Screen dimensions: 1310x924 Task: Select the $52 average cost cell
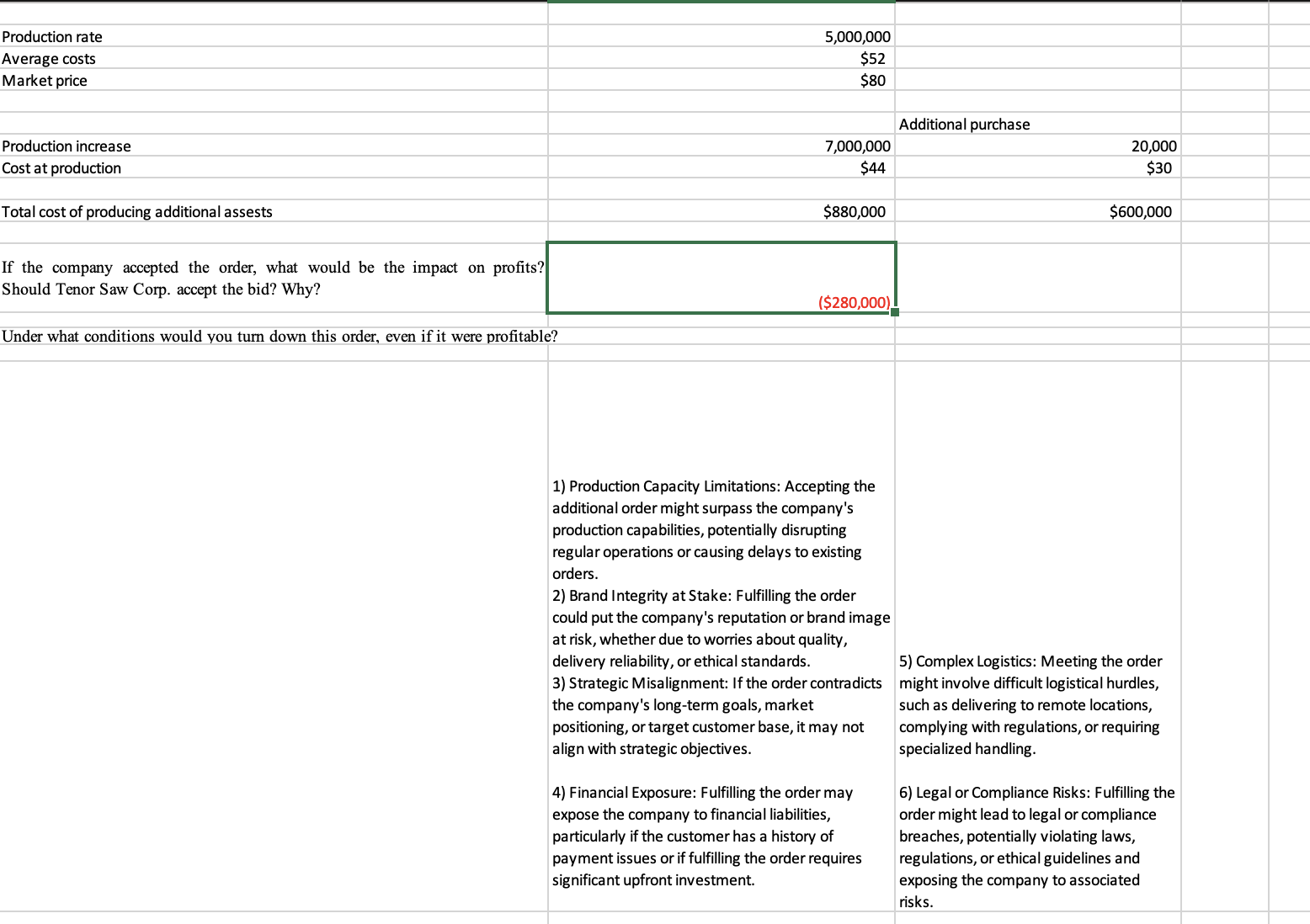pyautogui.click(x=722, y=58)
